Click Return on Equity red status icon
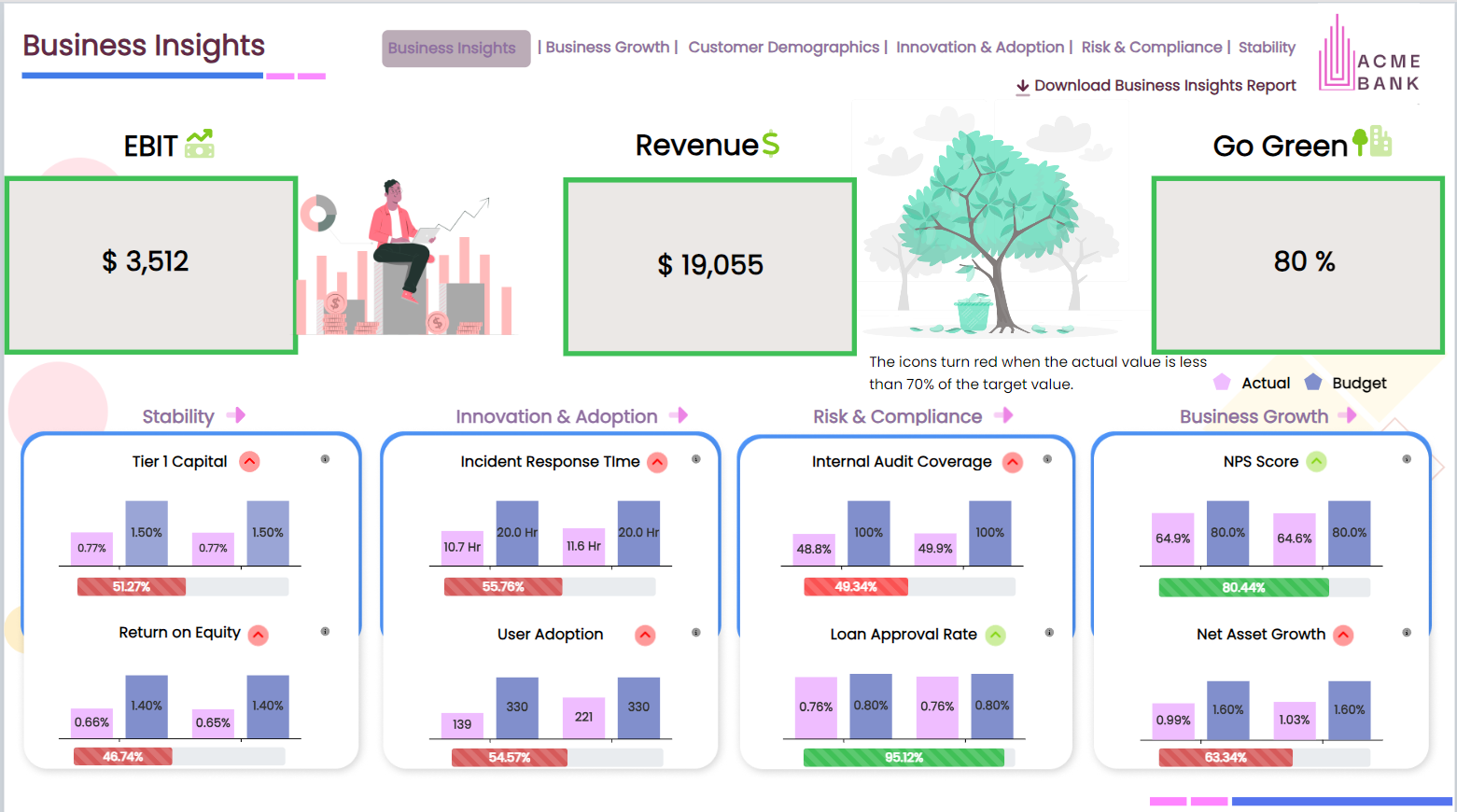1457x812 pixels. point(259,635)
